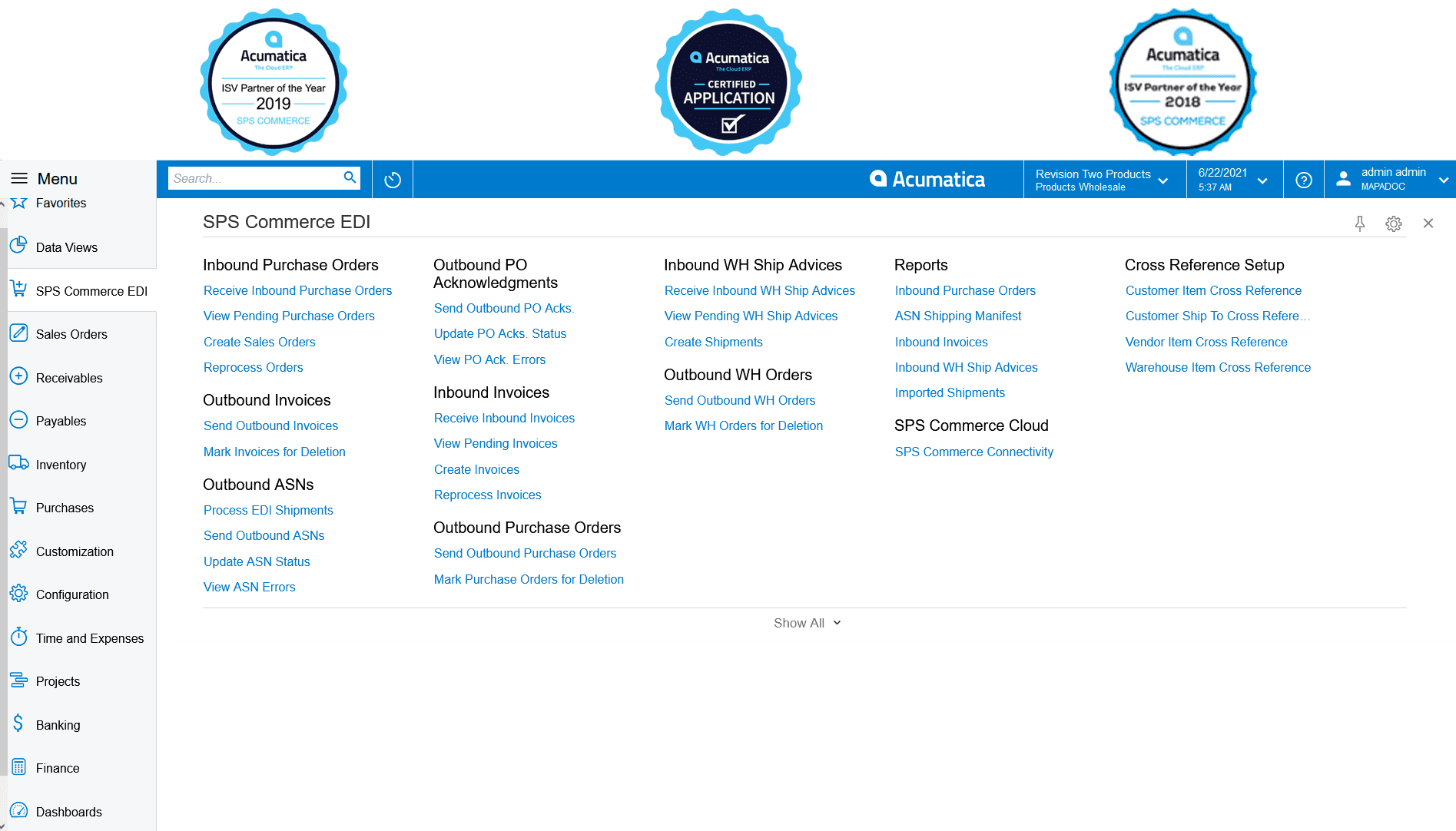Open the hamburger Menu icon
Viewport: 1456px width, 831px height.
[19, 179]
